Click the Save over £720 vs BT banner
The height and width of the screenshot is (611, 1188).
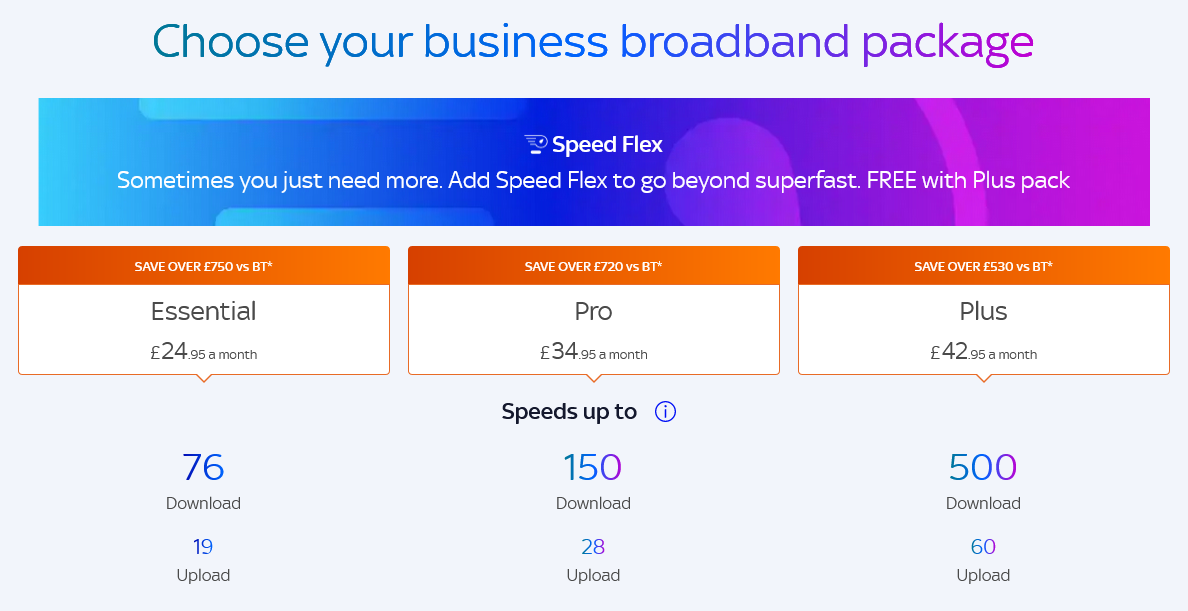[x=593, y=266]
